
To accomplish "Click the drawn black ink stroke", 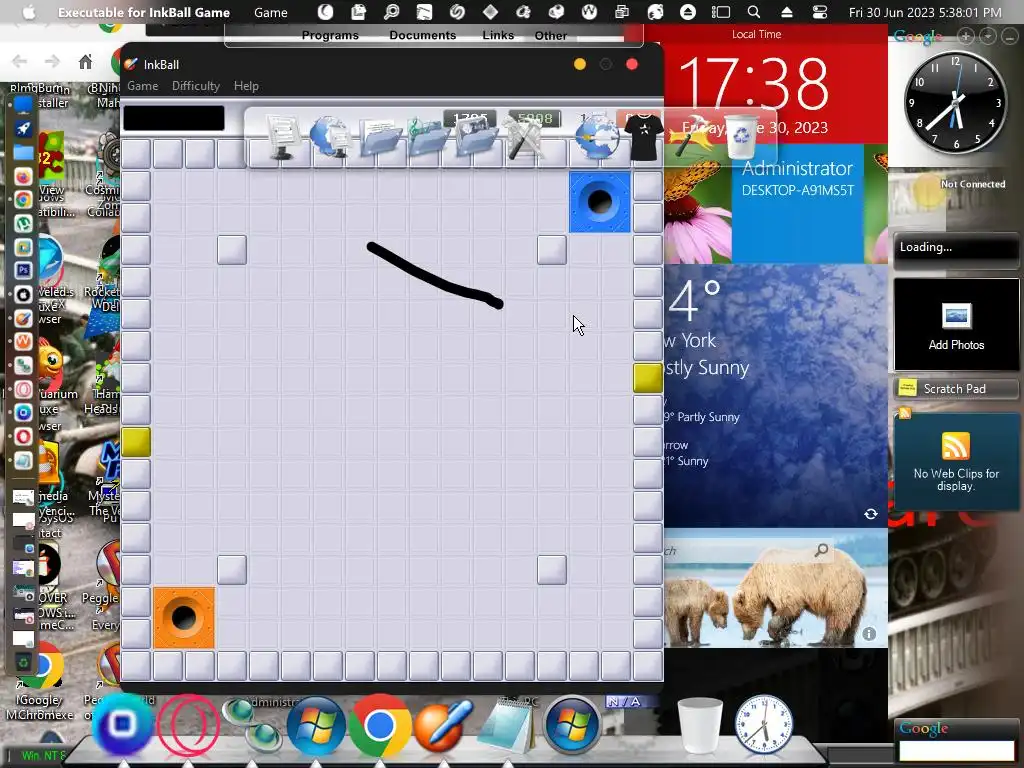I will pos(434,277).
